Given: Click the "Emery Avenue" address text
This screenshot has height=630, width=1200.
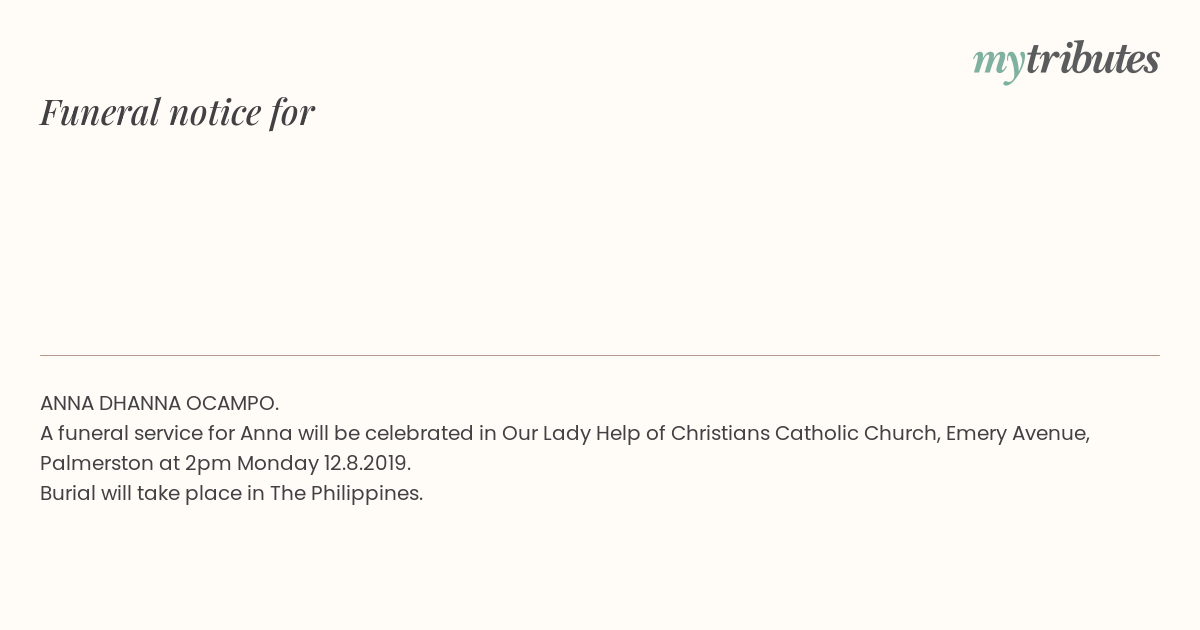Looking at the screenshot, I should click(x=1017, y=433).
